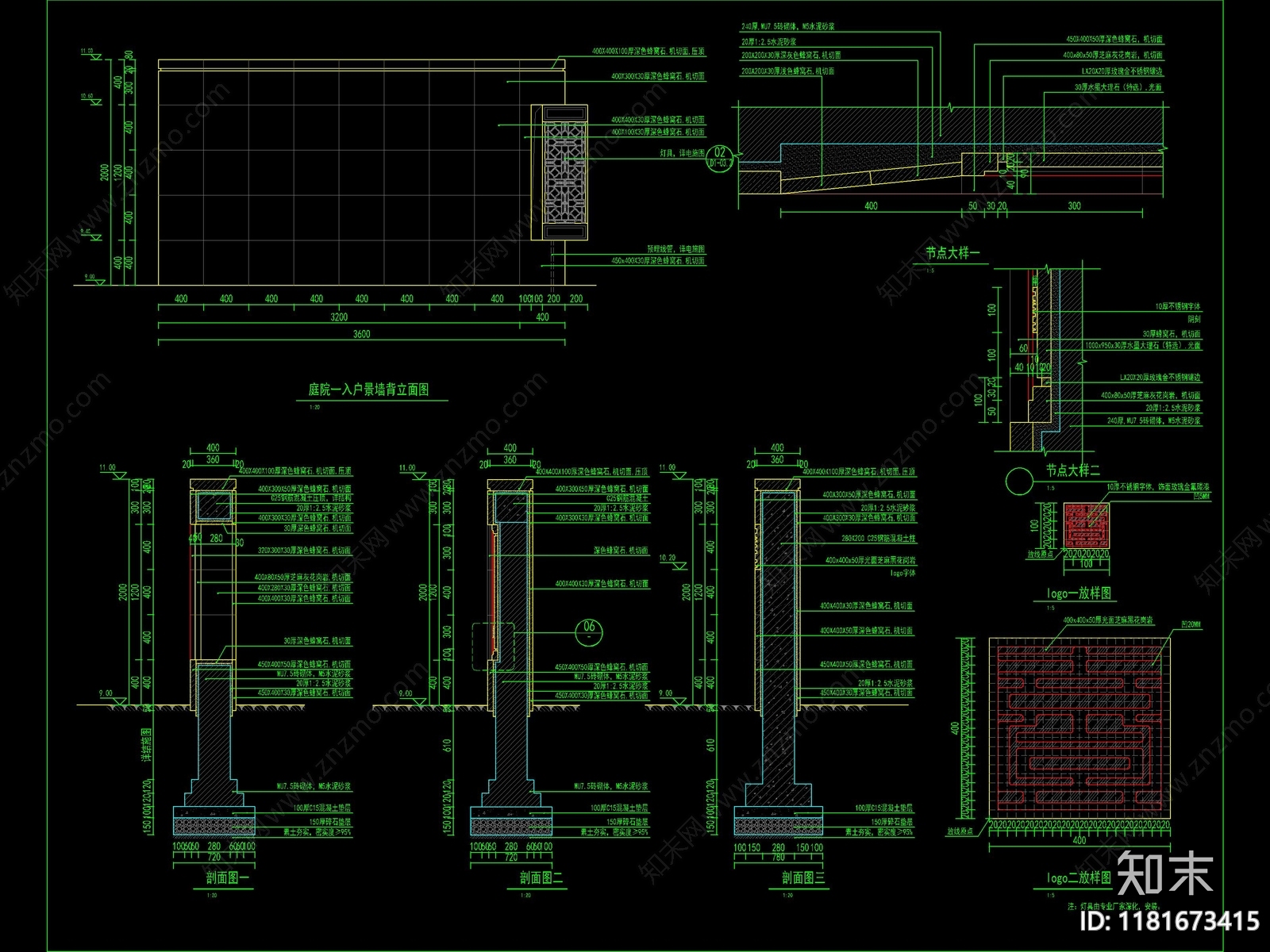Image resolution: width=1270 pixels, height=952 pixels.
Task: Click the 3600 overall dimension text
Action: [x=361, y=335]
